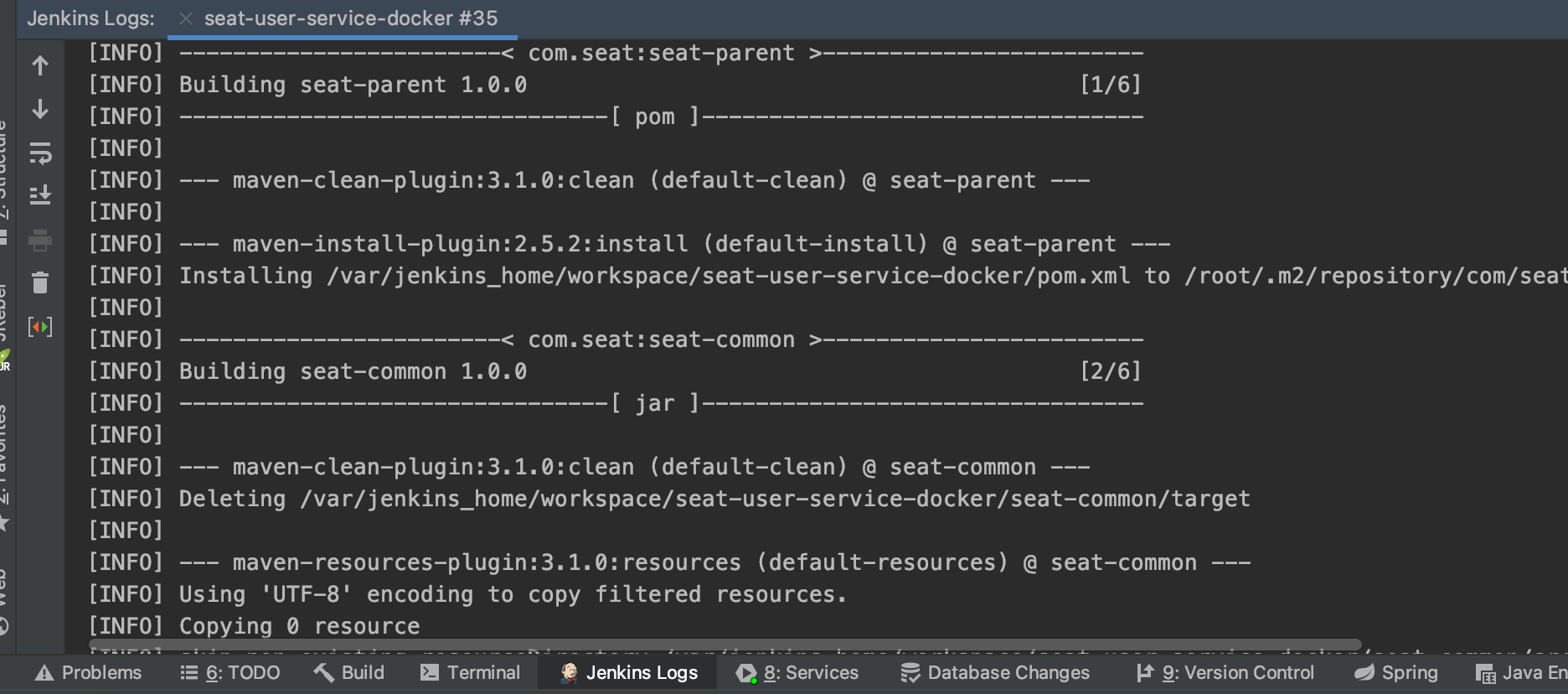The image size is (1568, 694).
Task: Open the 9: Version Control tool window
Action: click(x=1225, y=672)
